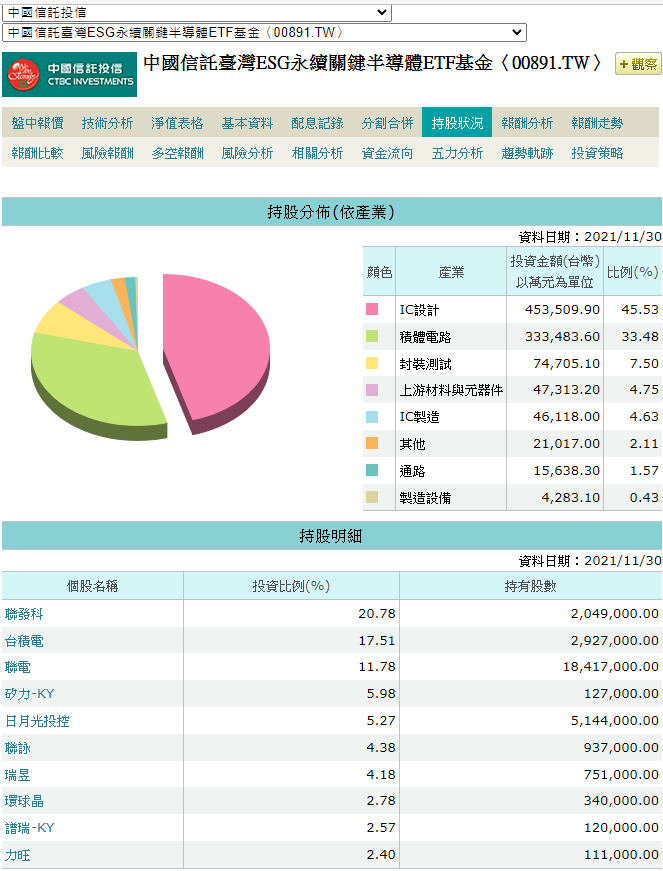
Task: Open the ETF fund selection dropdown 00891.TW
Action: tap(264, 32)
